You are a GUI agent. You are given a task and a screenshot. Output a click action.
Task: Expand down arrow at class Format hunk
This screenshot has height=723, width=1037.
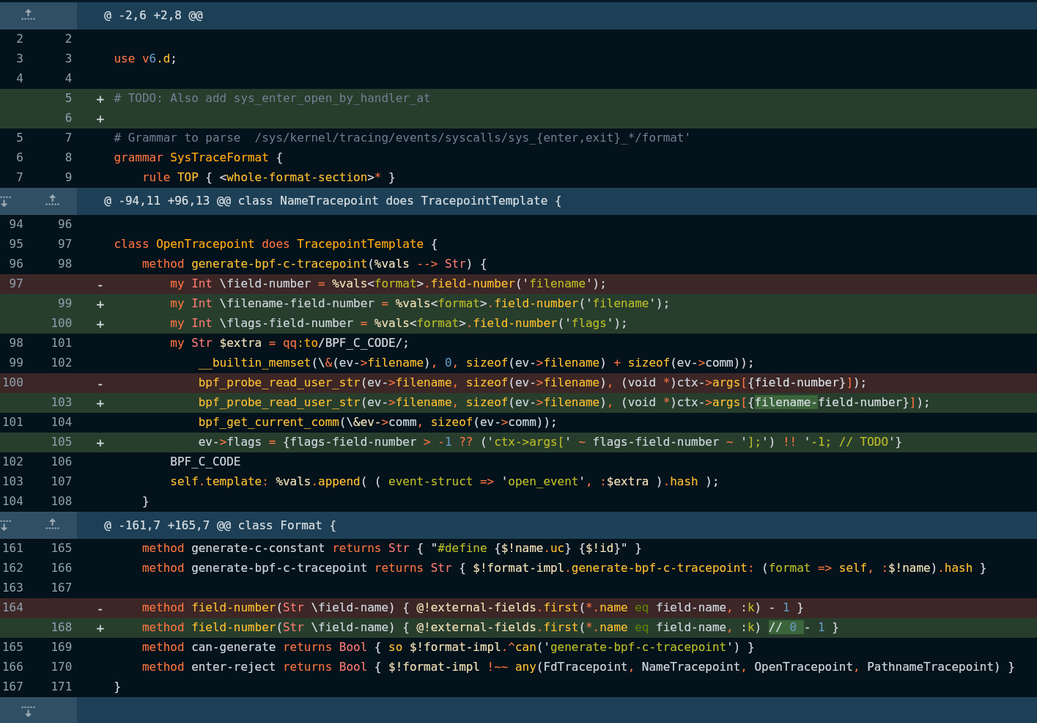tap(6, 525)
